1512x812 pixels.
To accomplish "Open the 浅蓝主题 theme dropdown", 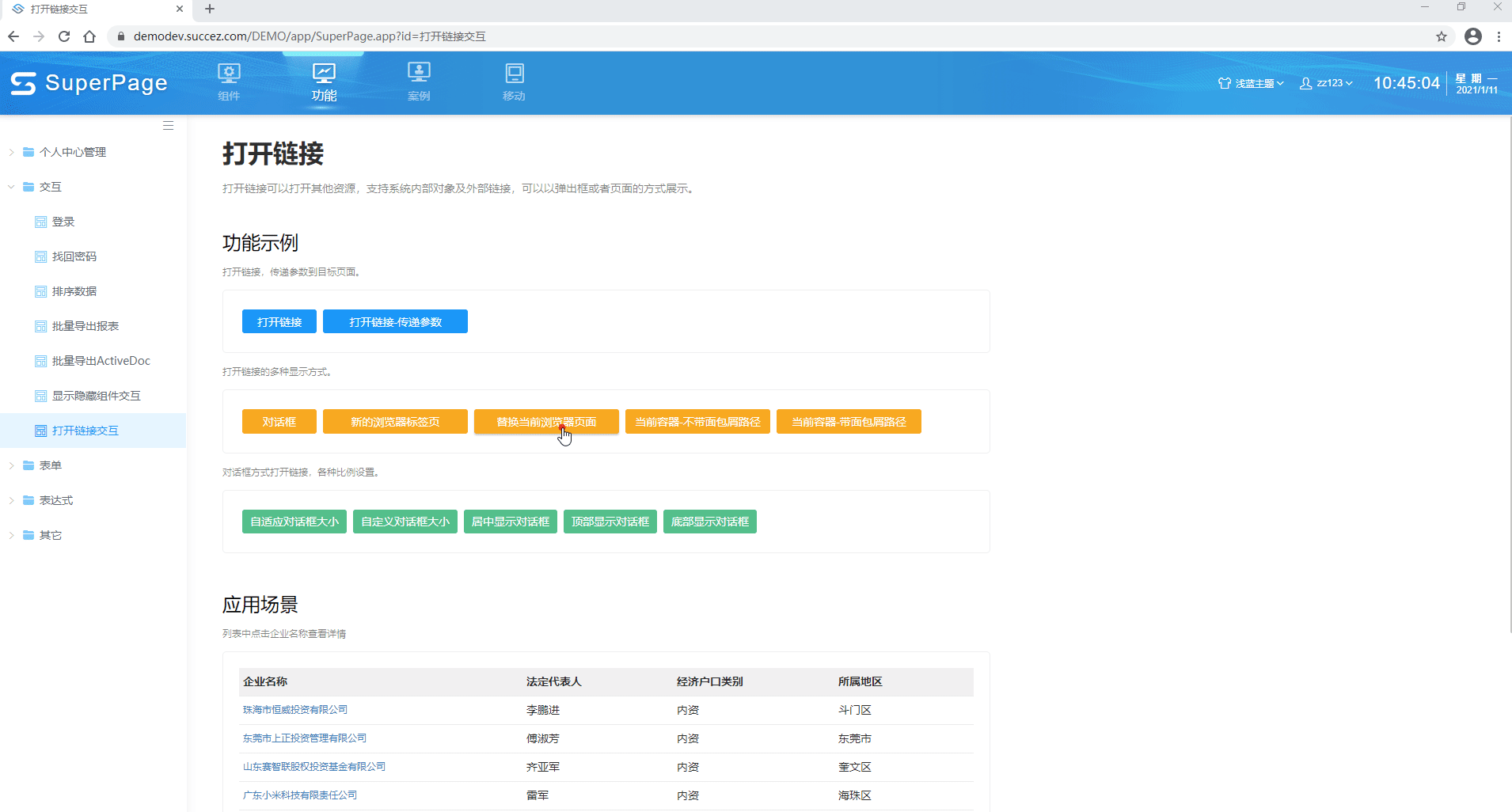I will 1251,83.
